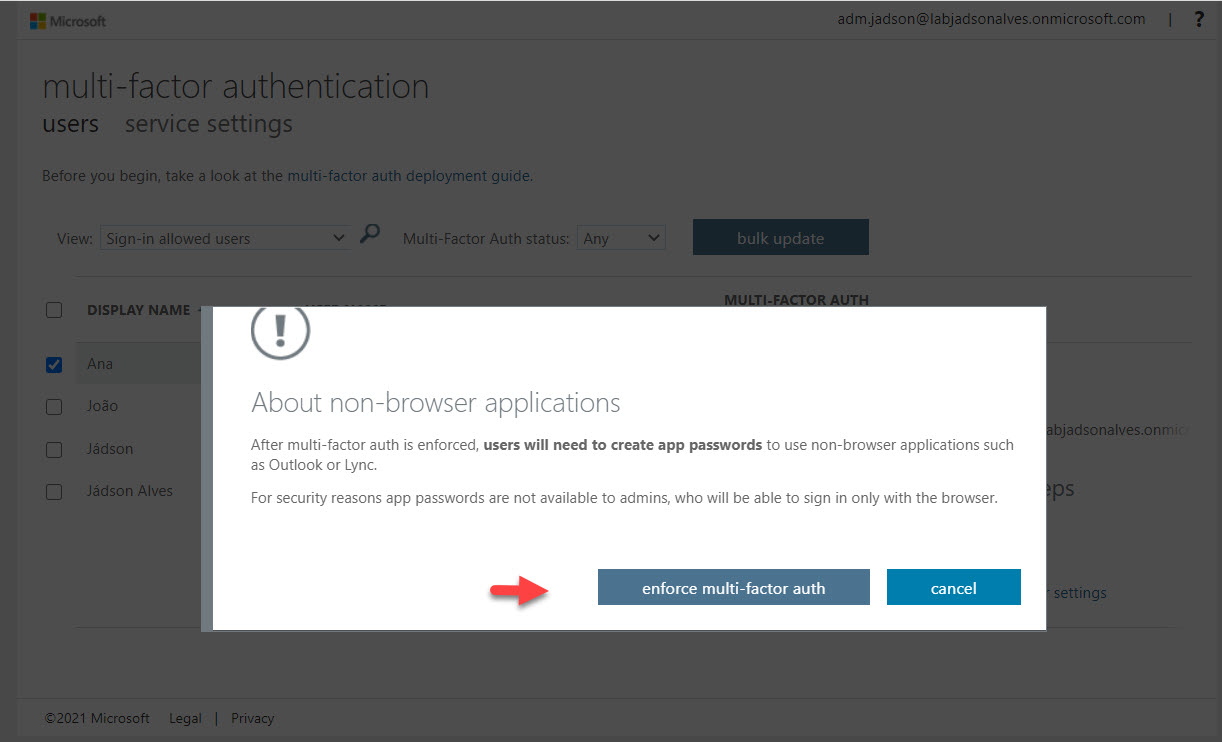The image size is (1222, 742).
Task: Check the checkbox next to João
Action: pos(54,407)
